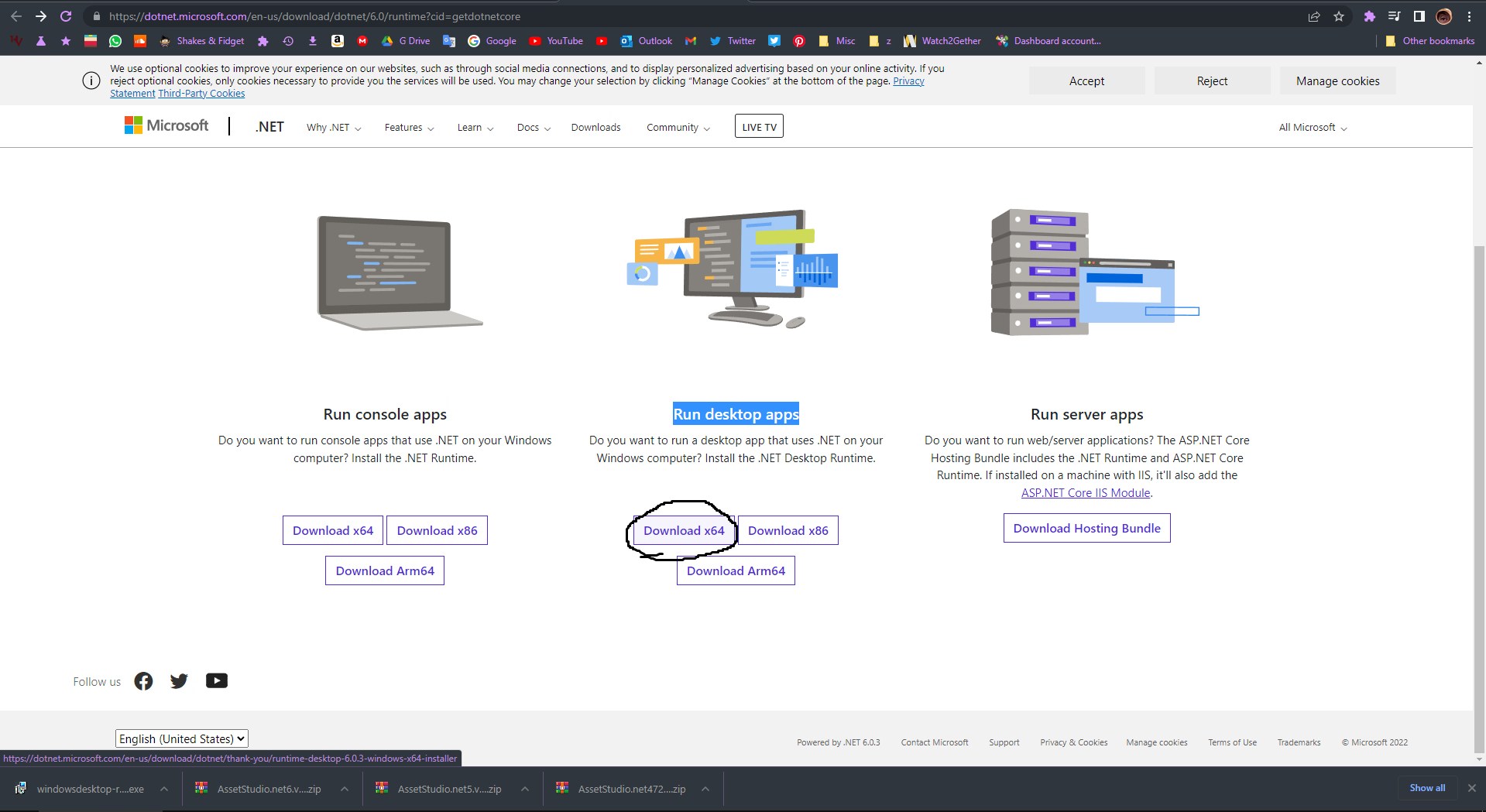
Task: Open the Chrome three-dot menu
Action: [x=1469, y=16]
